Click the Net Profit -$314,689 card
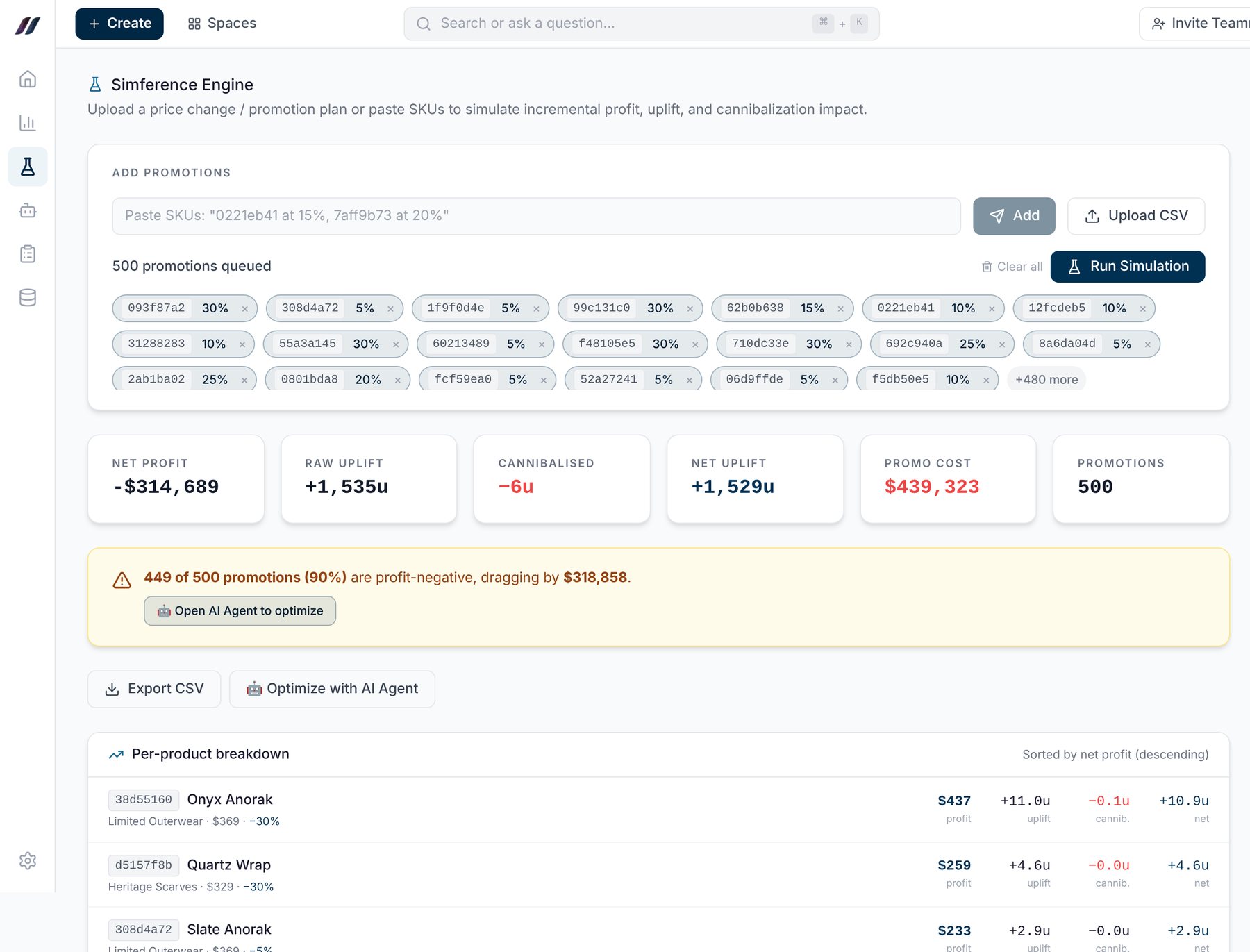Screen dimensions: 1250x952 point(176,479)
